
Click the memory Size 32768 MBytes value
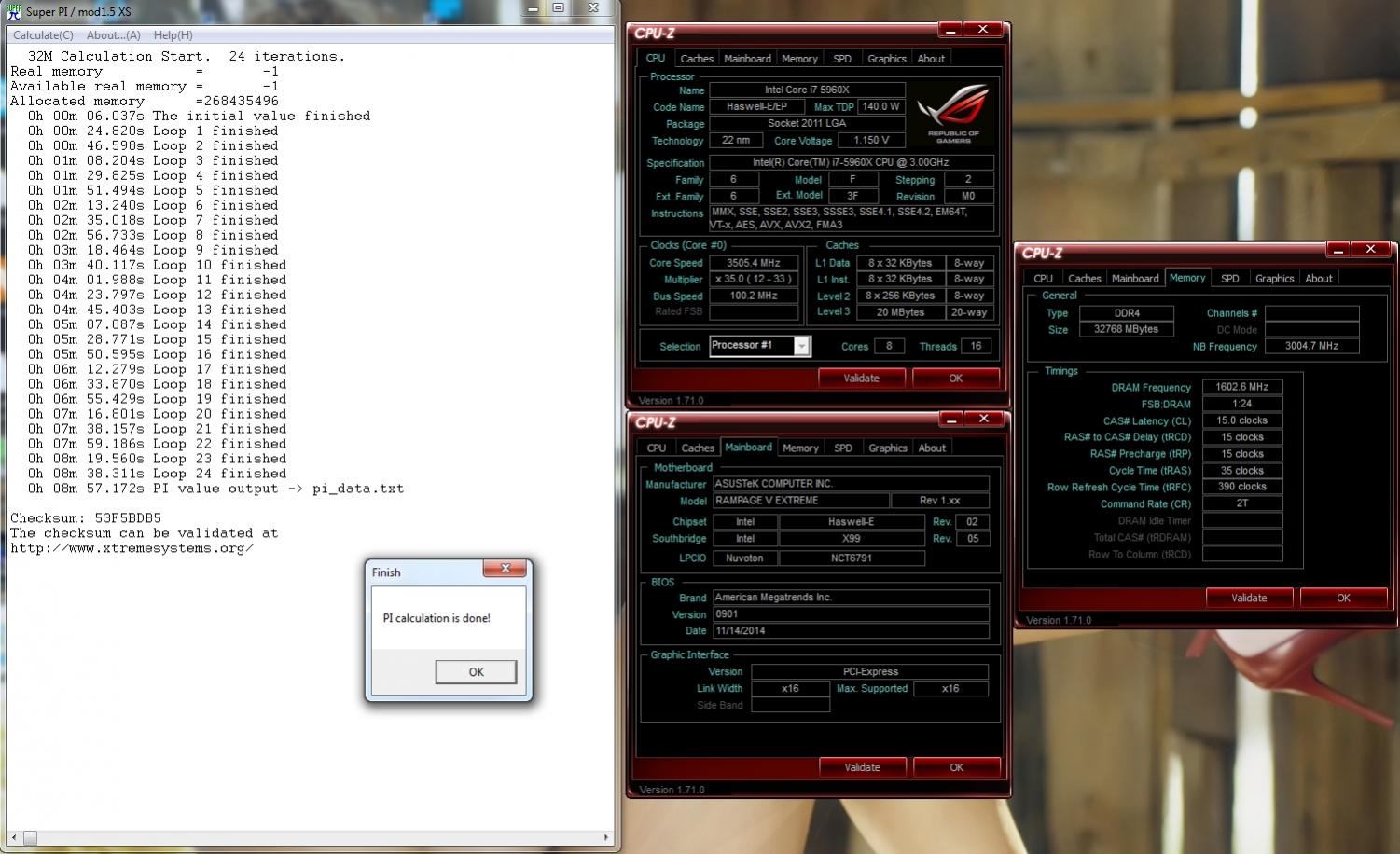tap(1126, 329)
